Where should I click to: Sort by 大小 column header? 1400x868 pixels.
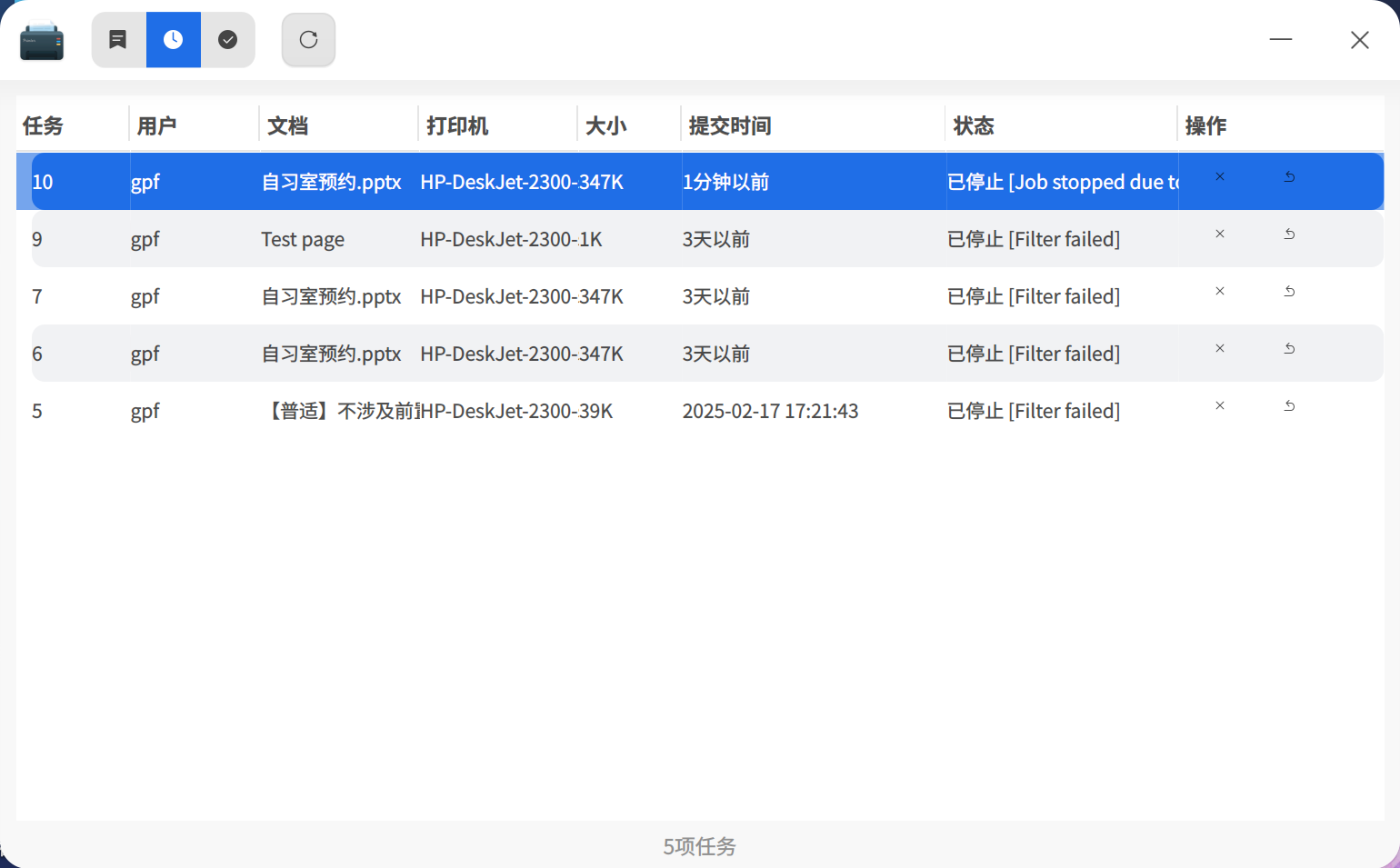pos(629,125)
